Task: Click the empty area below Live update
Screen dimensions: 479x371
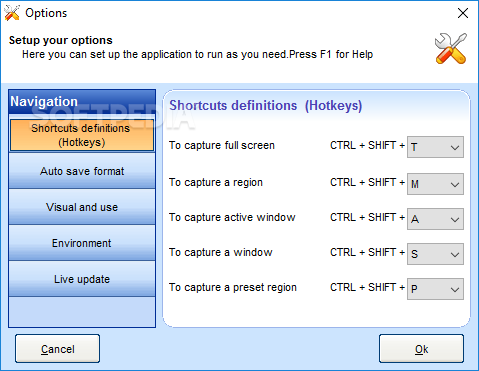Action: point(82,312)
